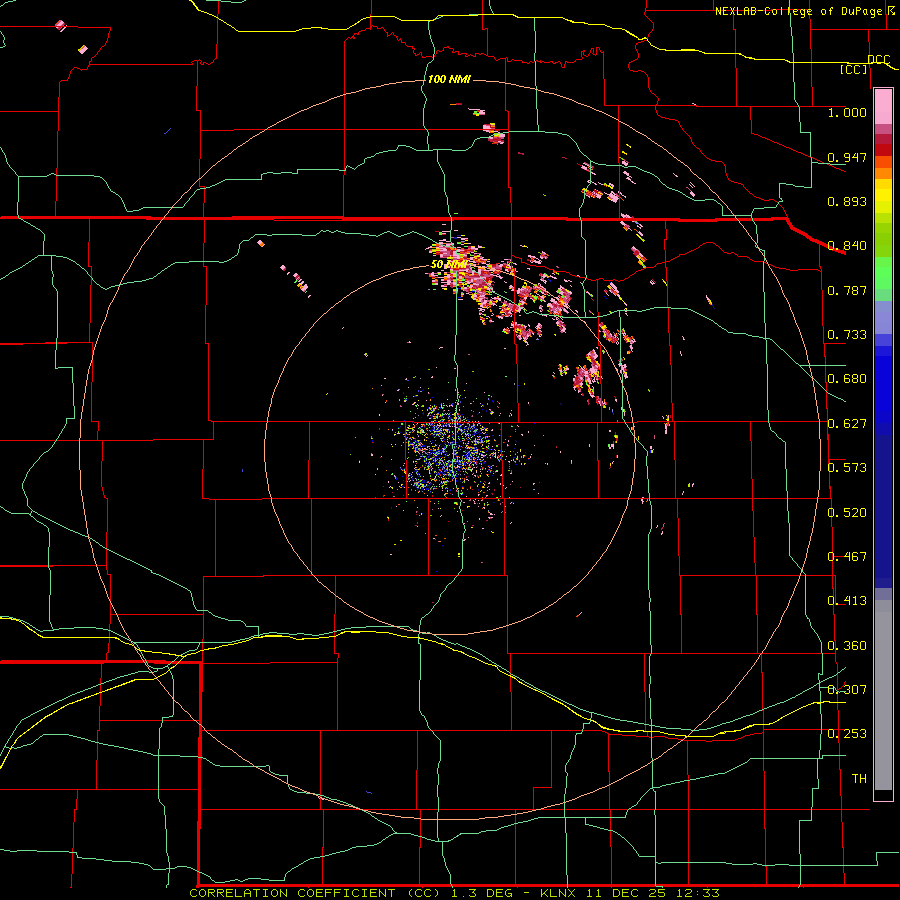
Task: Click the 0.680 scale label
Action: 847,379
